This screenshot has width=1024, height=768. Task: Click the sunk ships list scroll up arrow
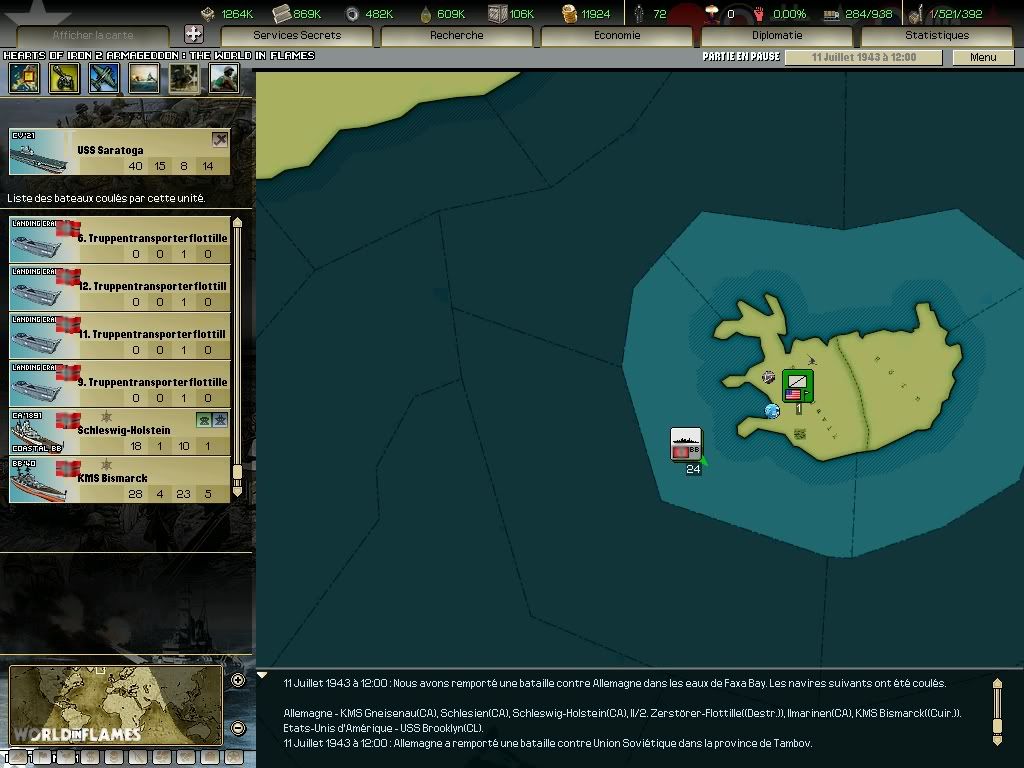(237, 223)
